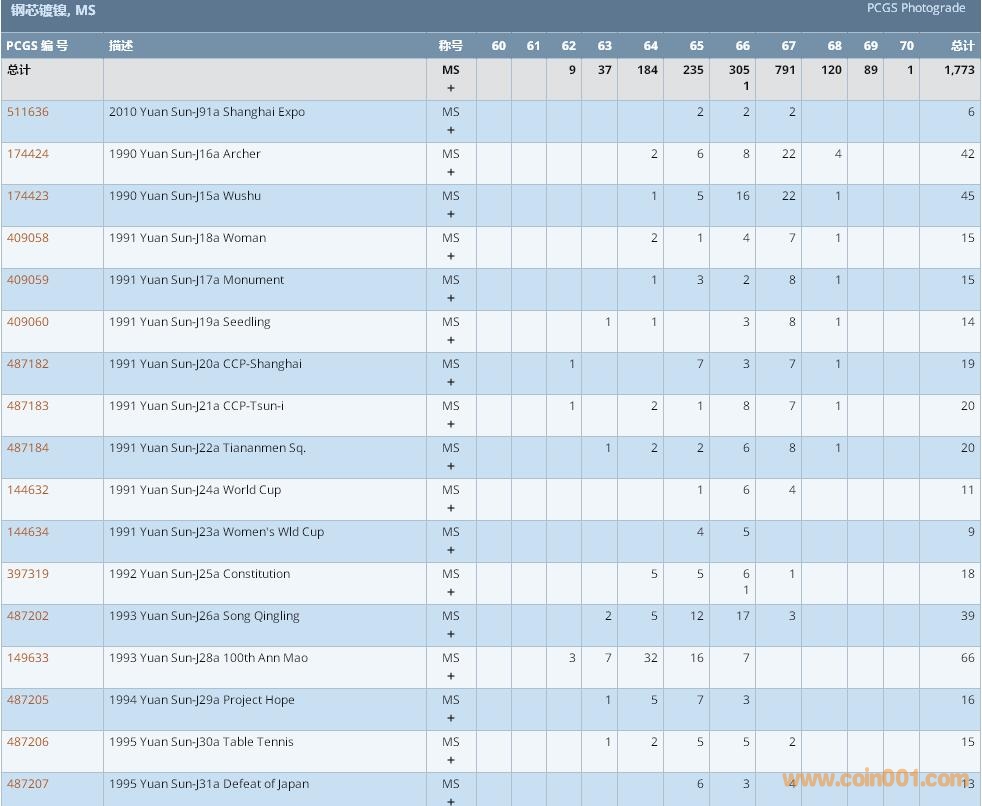The width and height of the screenshot is (982, 806).
Task: Click the PCGS 编号 column header
Action: tap(37, 46)
